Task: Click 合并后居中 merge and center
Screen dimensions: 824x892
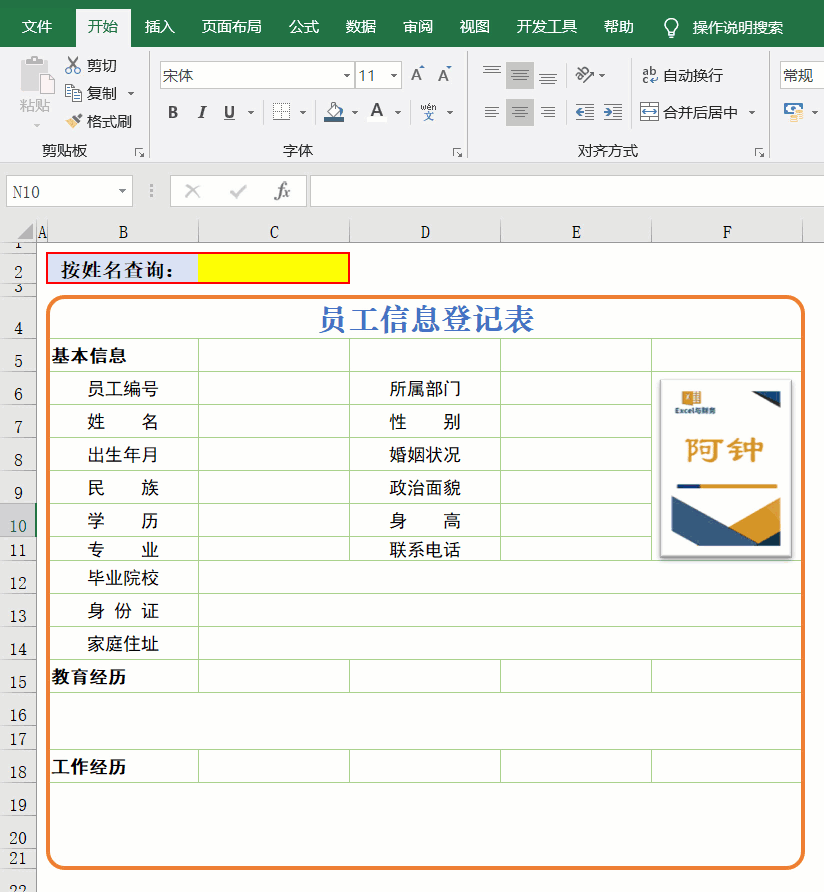Action: click(x=689, y=112)
